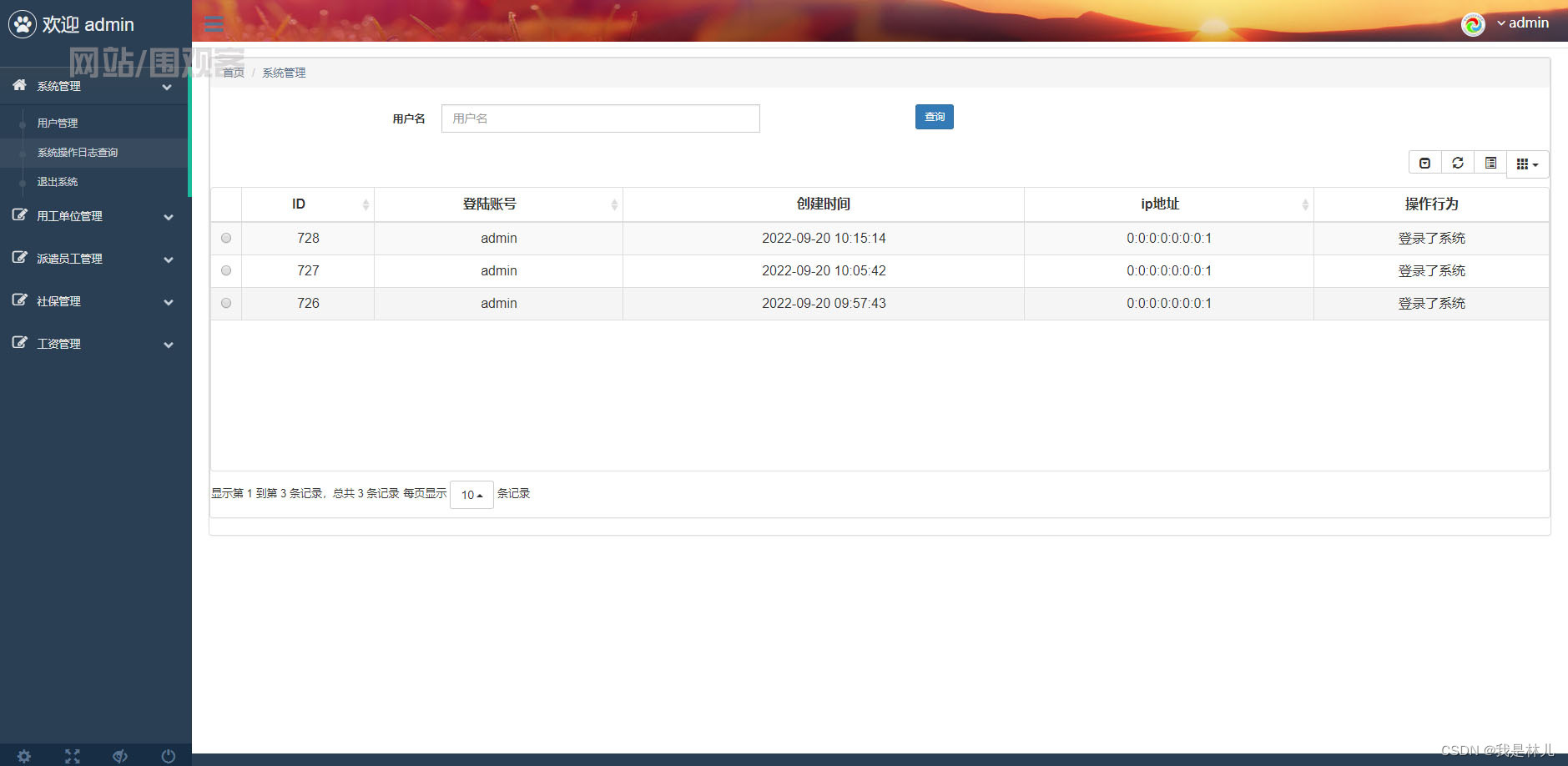Click the fullscreen arrows icon in sidebar footer
The width and height of the screenshot is (1568, 766).
73,756
